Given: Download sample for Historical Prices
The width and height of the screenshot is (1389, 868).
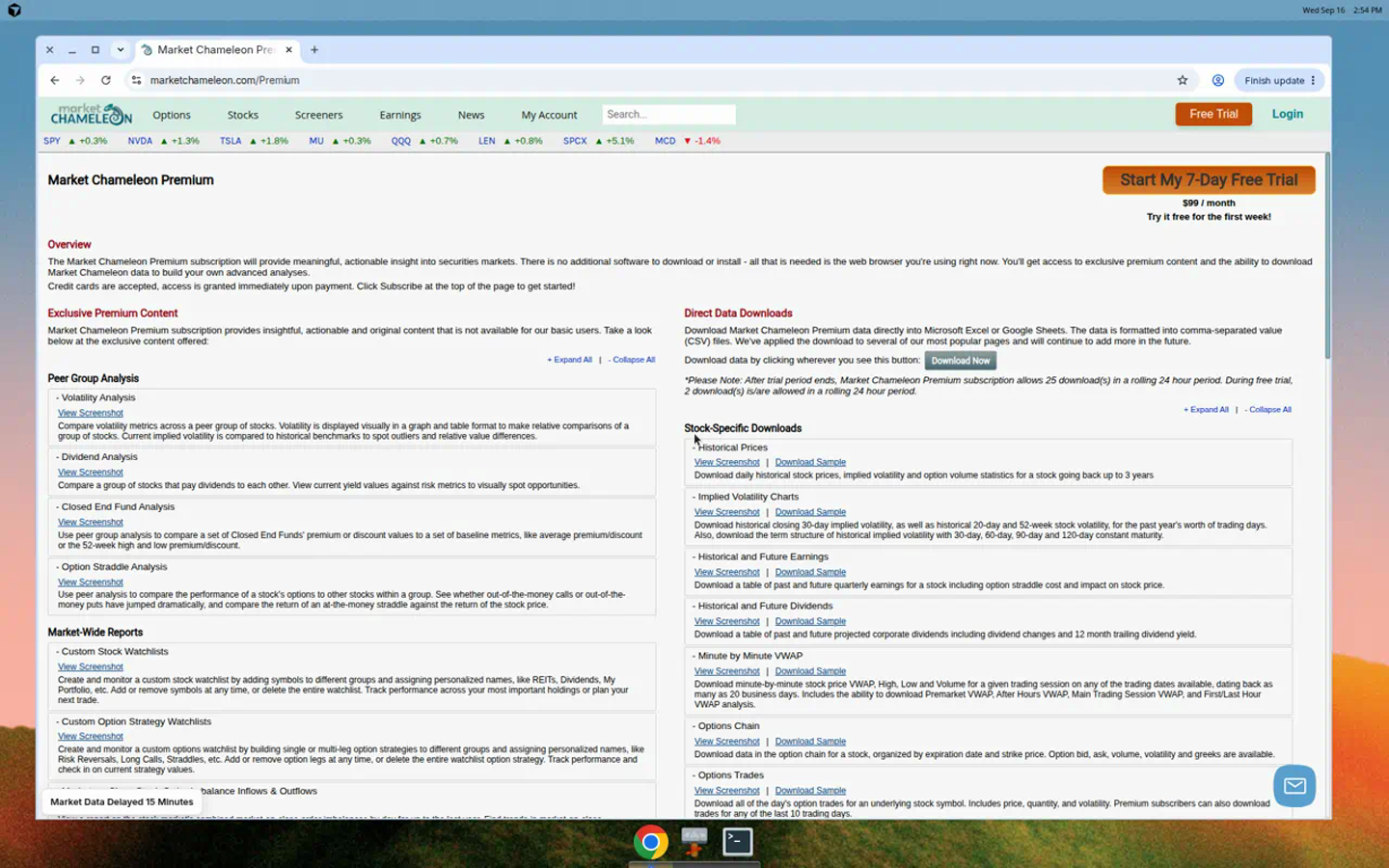Looking at the screenshot, I should click(810, 462).
